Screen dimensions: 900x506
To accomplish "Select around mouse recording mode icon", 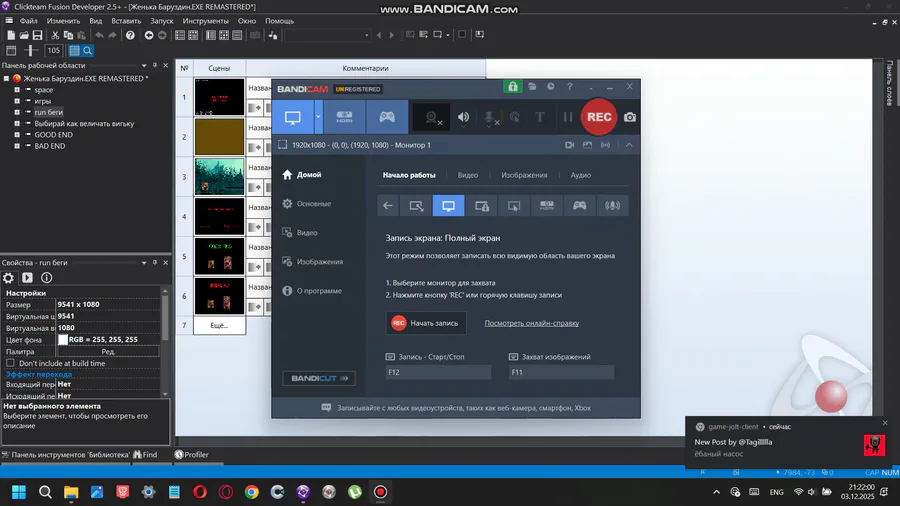I will pos(514,205).
